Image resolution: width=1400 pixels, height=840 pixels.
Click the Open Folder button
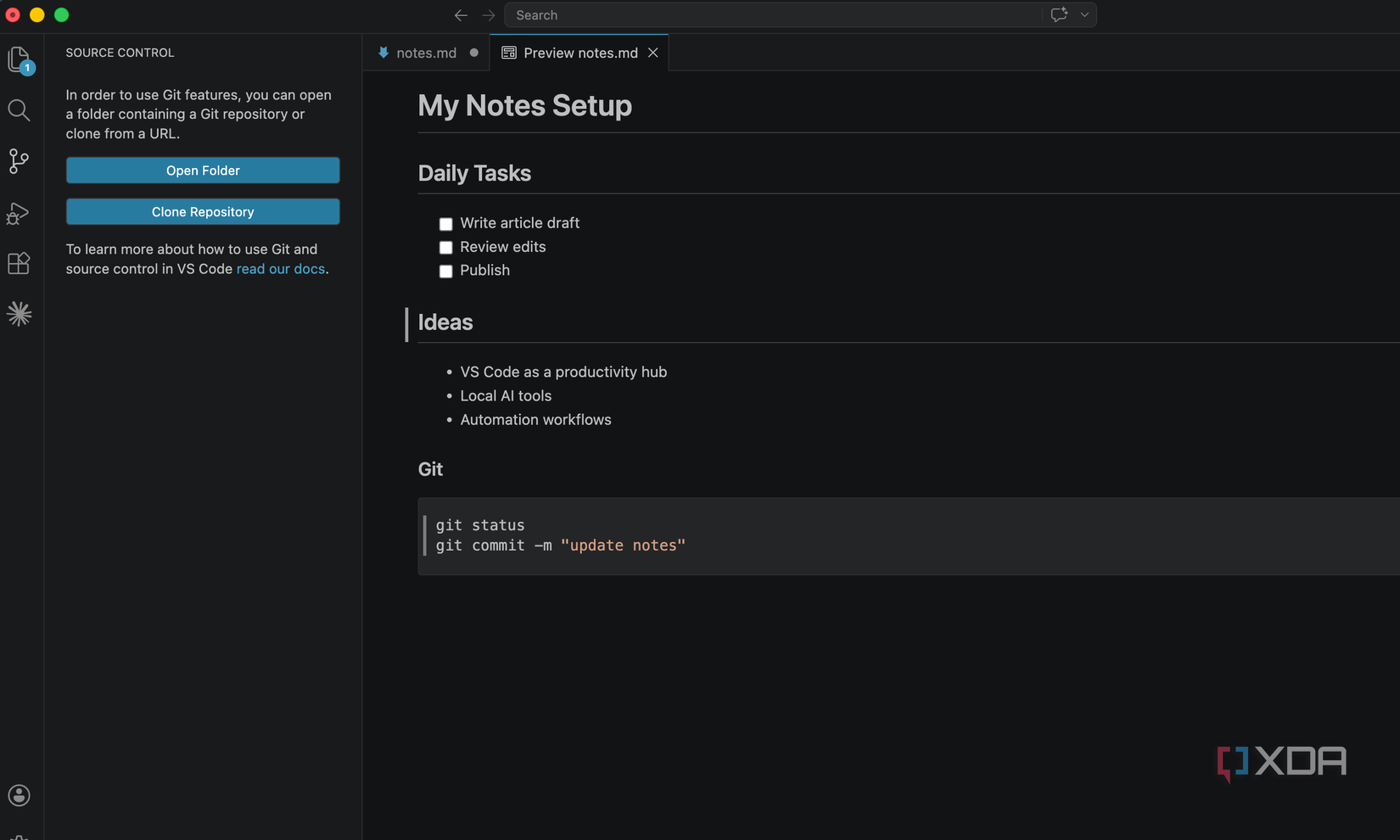click(x=202, y=170)
